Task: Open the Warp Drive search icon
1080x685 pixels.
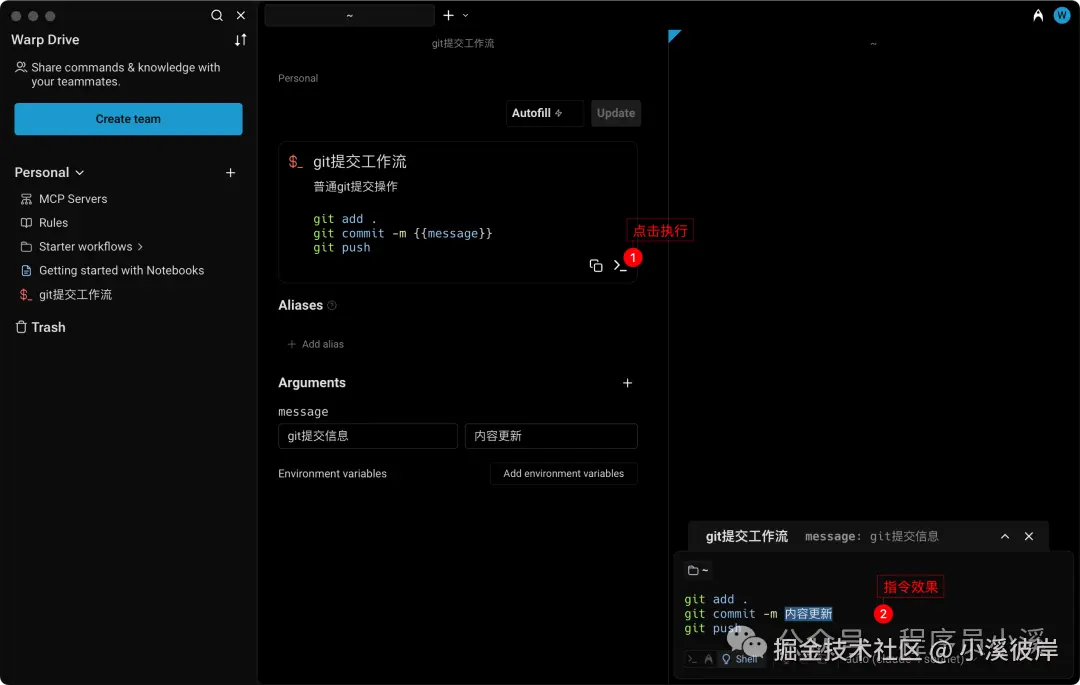Action: (x=216, y=15)
